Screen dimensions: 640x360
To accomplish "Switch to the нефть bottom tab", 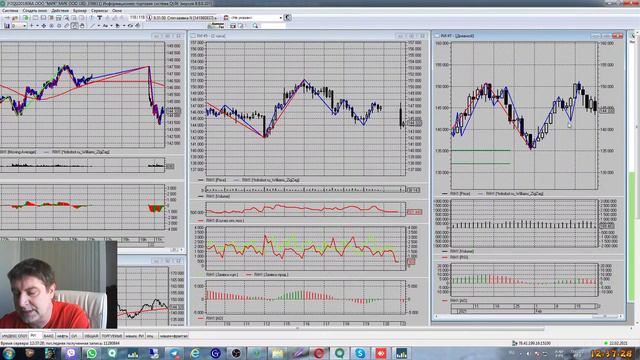I will pos(62,336).
